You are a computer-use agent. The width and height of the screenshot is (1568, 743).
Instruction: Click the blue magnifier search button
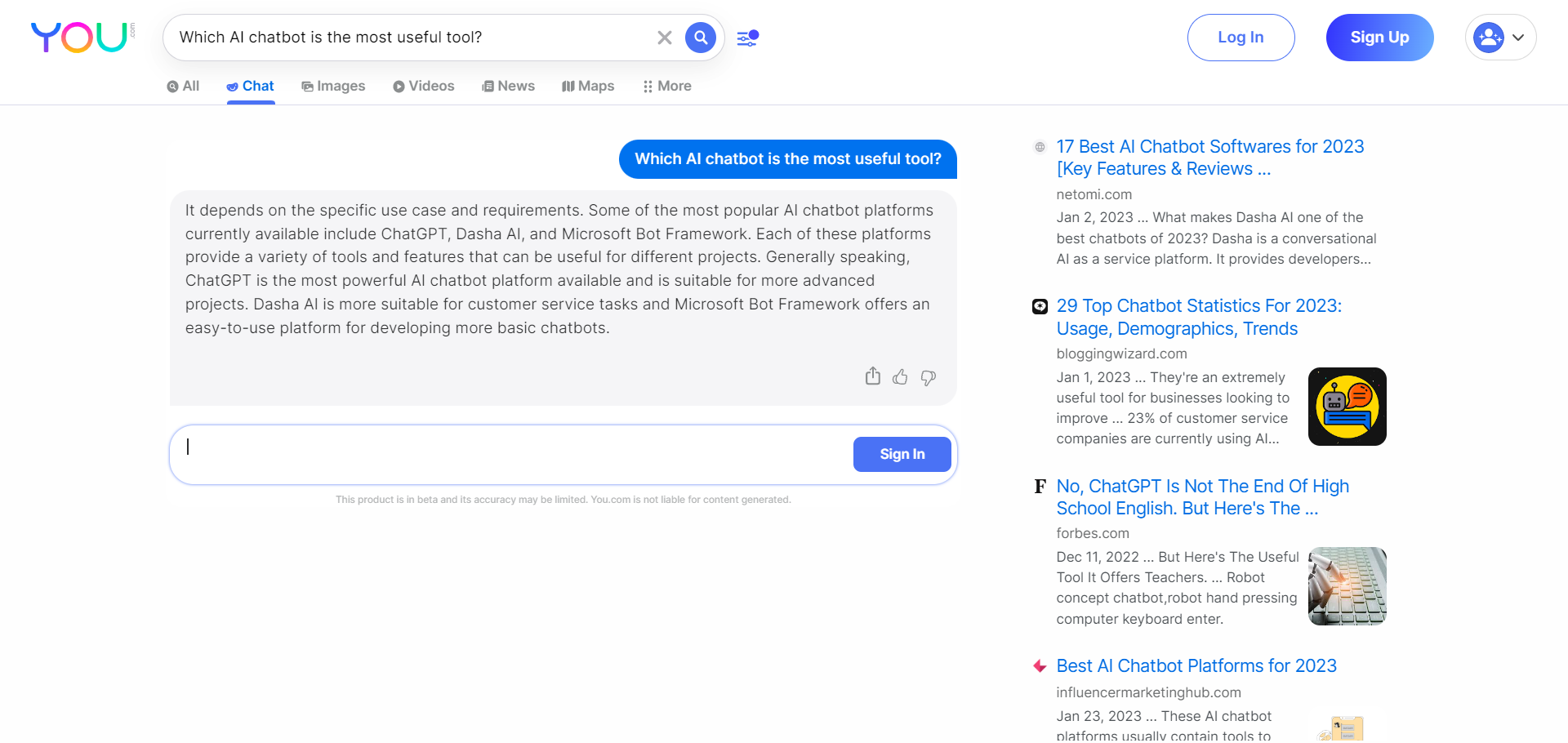701,38
